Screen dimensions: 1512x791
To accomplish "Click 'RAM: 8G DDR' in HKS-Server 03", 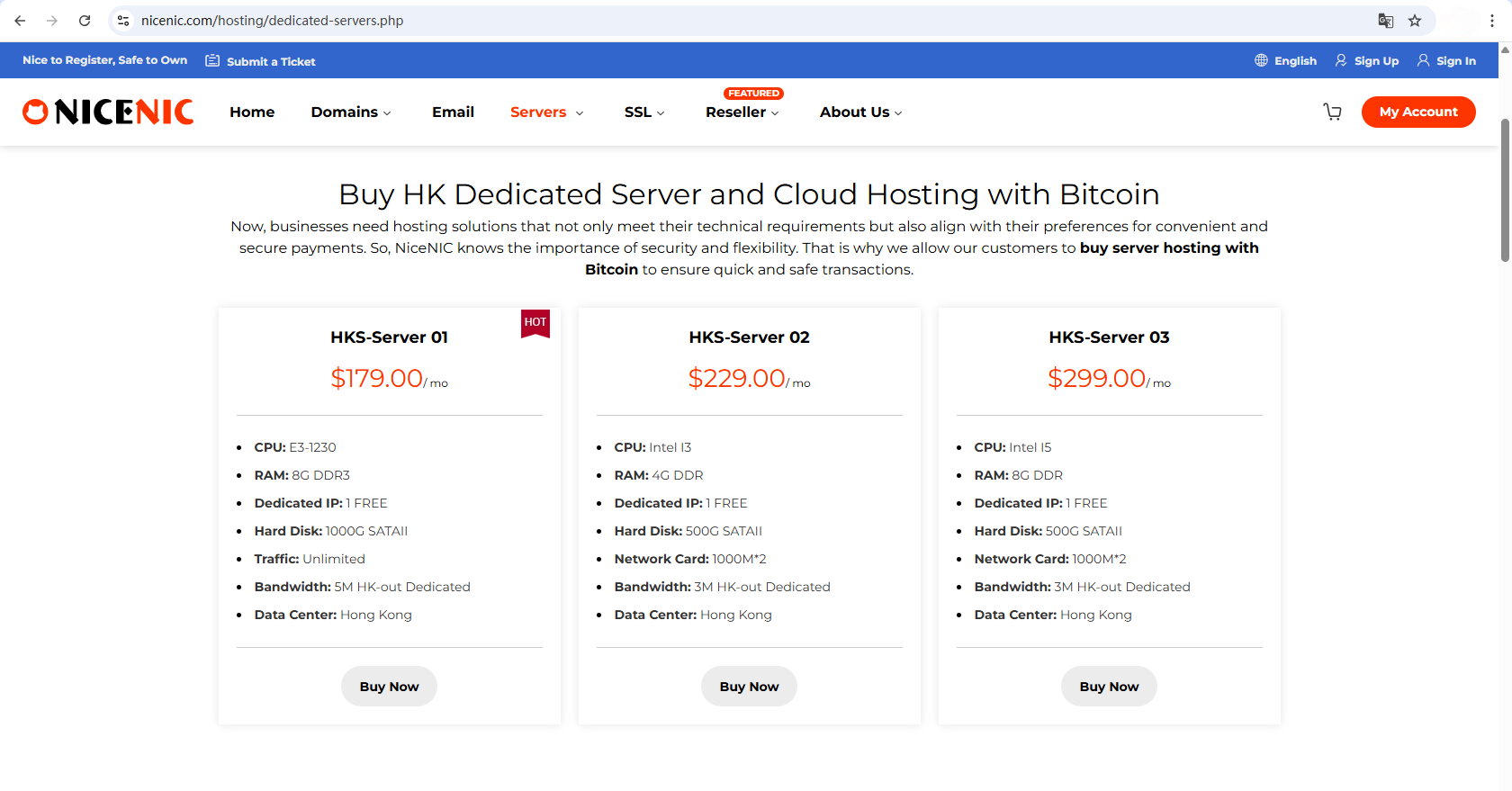I will [1018, 475].
